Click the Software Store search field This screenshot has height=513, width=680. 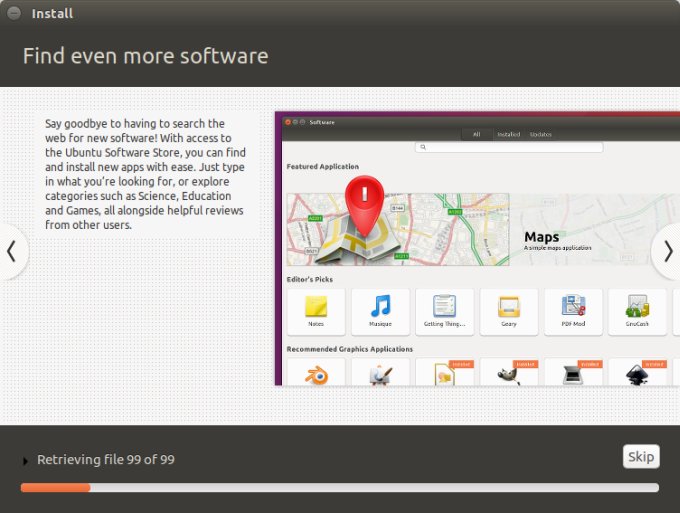510,147
